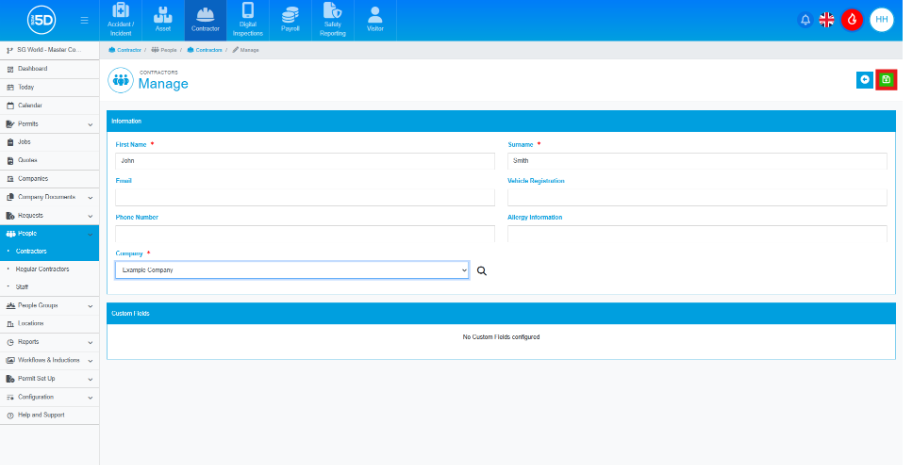Open the notifications bell
The height and width of the screenshot is (465, 903).
coord(805,20)
